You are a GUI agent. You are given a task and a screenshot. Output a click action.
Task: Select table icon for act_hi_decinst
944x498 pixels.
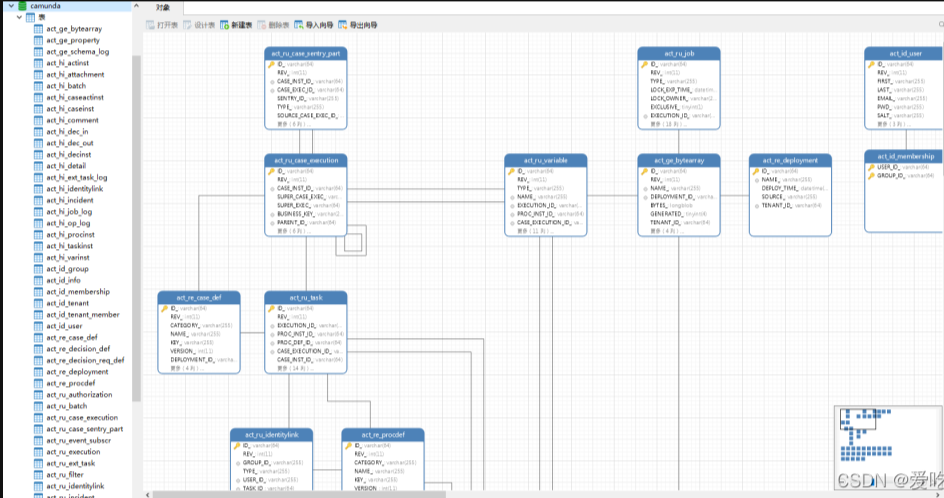(39, 155)
